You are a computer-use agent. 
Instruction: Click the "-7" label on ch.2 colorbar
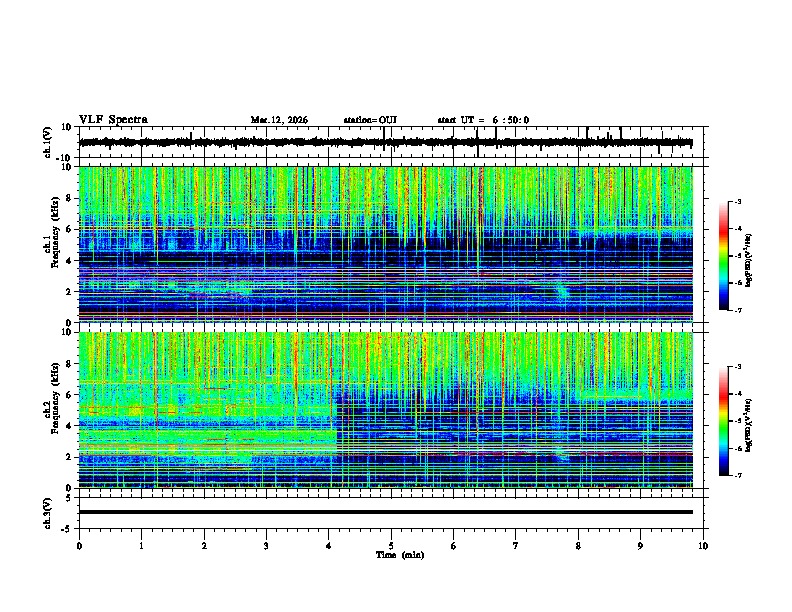click(737, 475)
